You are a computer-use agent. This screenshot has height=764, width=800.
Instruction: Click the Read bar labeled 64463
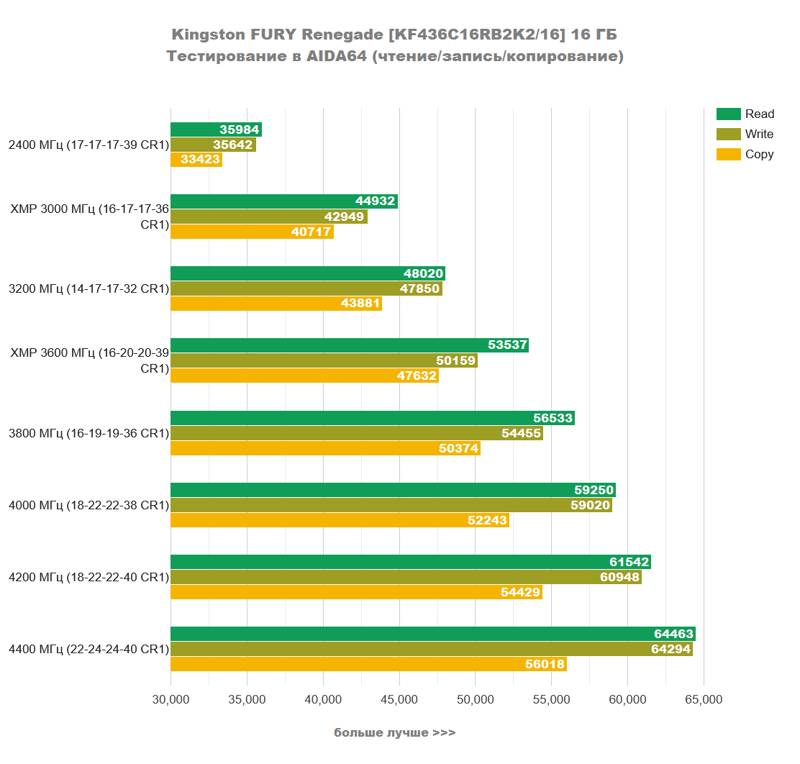(432, 634)
